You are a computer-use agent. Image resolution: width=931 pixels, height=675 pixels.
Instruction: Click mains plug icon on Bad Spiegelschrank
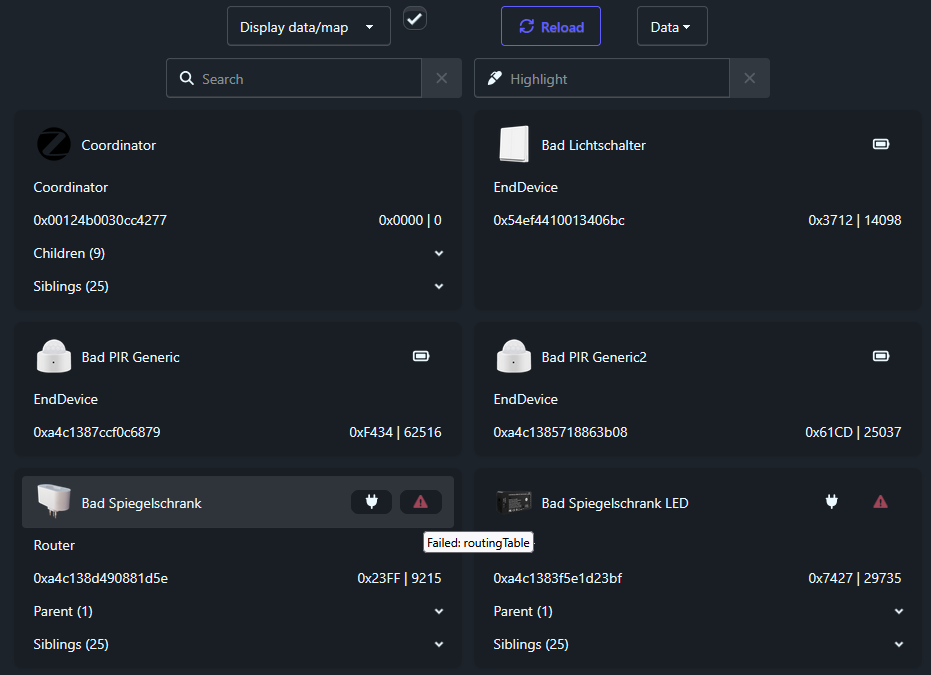click(x=372, y=502)
